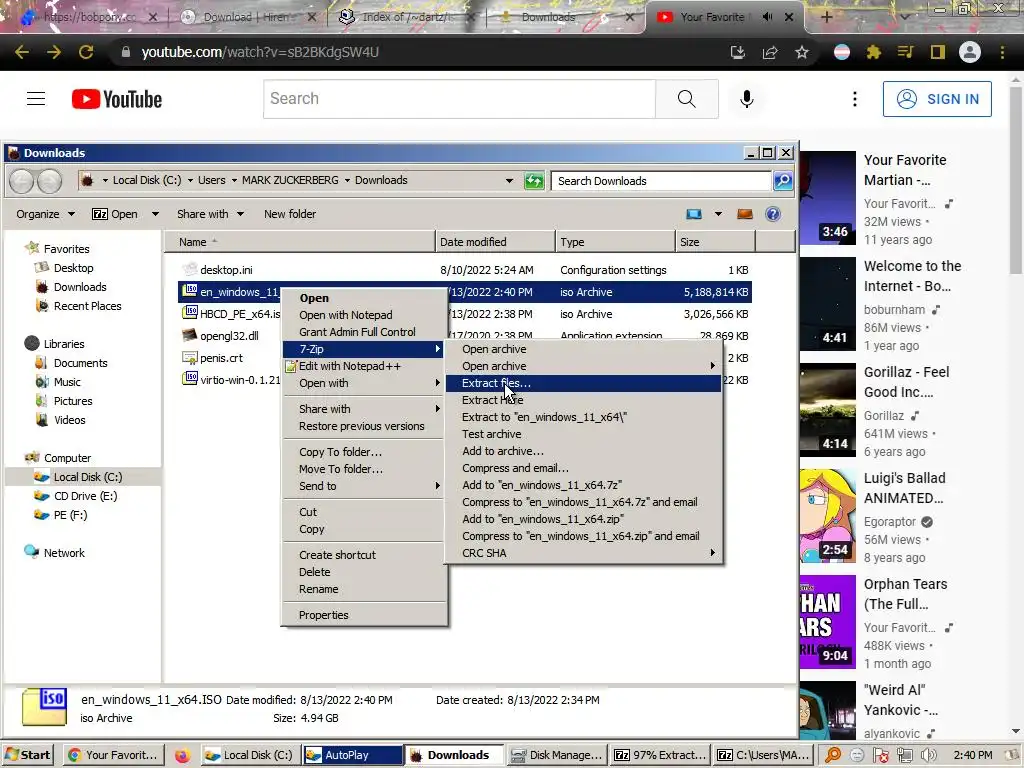The image size is (1024, 768).
Task: Go to YouTube home via logo
Action: tap(117, 99)
